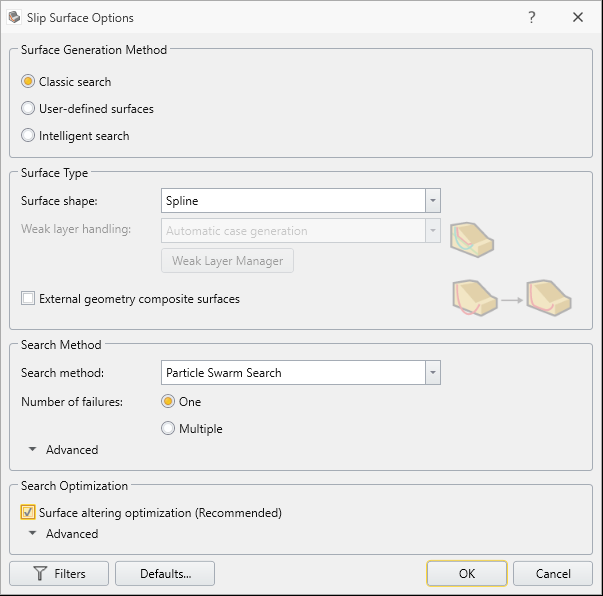Screen dimensions: 603x596
Task: Click the weak layer handling illustration icon
Action: 473,238
